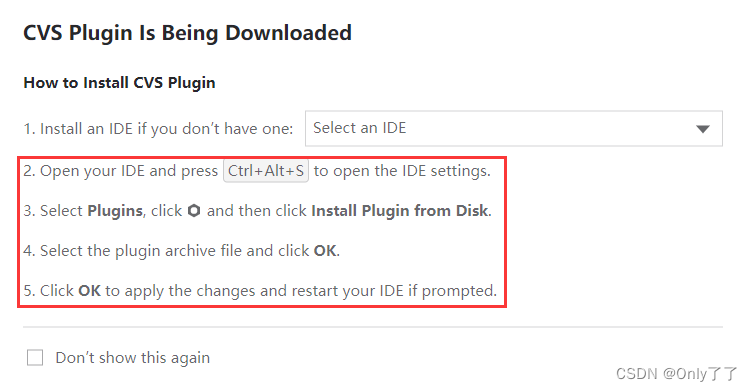752x391 pixels.
Task: Open the "Select an IDE" combo box
Action: 514,129
